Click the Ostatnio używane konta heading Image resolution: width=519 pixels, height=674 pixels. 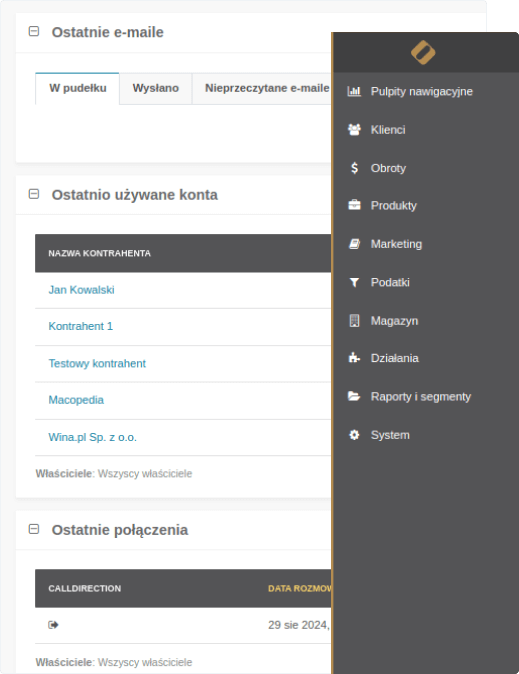pyautogui.click(x=135, y=195)
